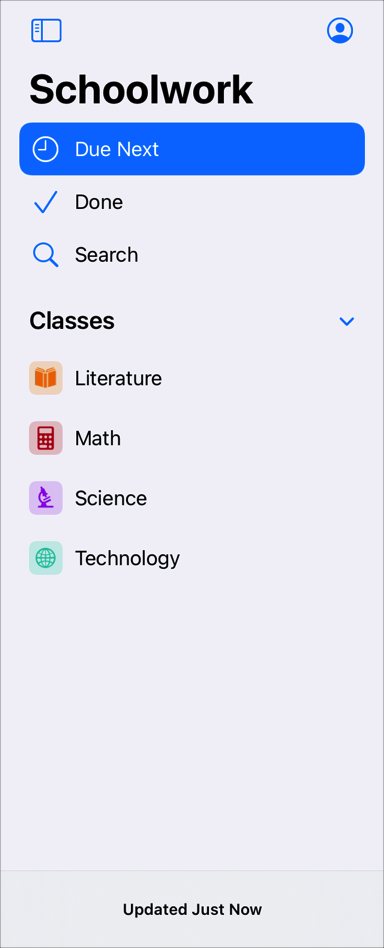Click the Schoolwork title heading
Screen dimensions: 384x948
[141, 89]
